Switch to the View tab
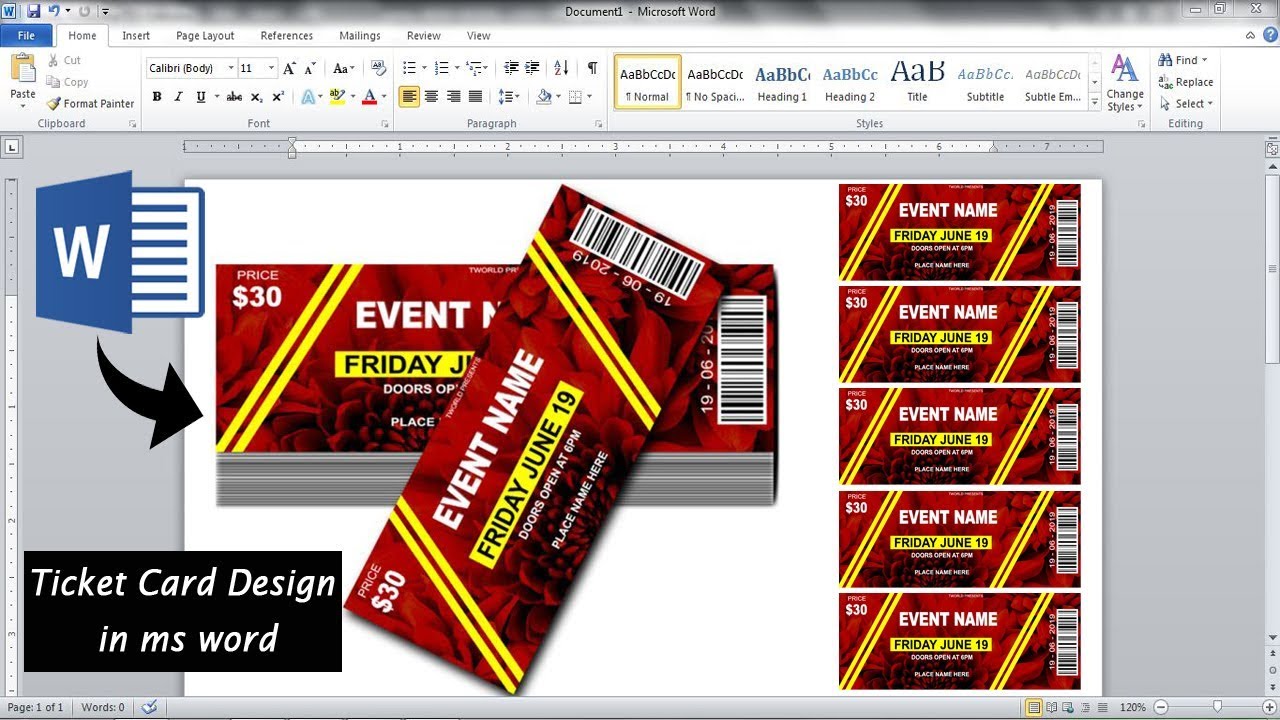 coord(479,35)
